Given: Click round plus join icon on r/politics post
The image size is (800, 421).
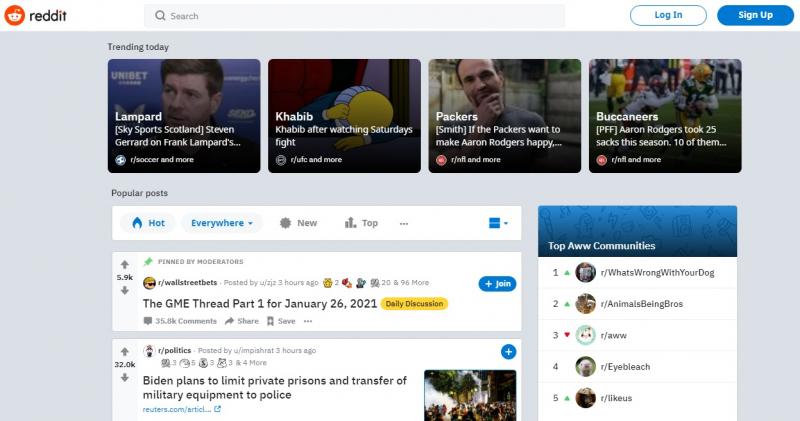Looking at the screenshot, I should (x=508, y=352).
